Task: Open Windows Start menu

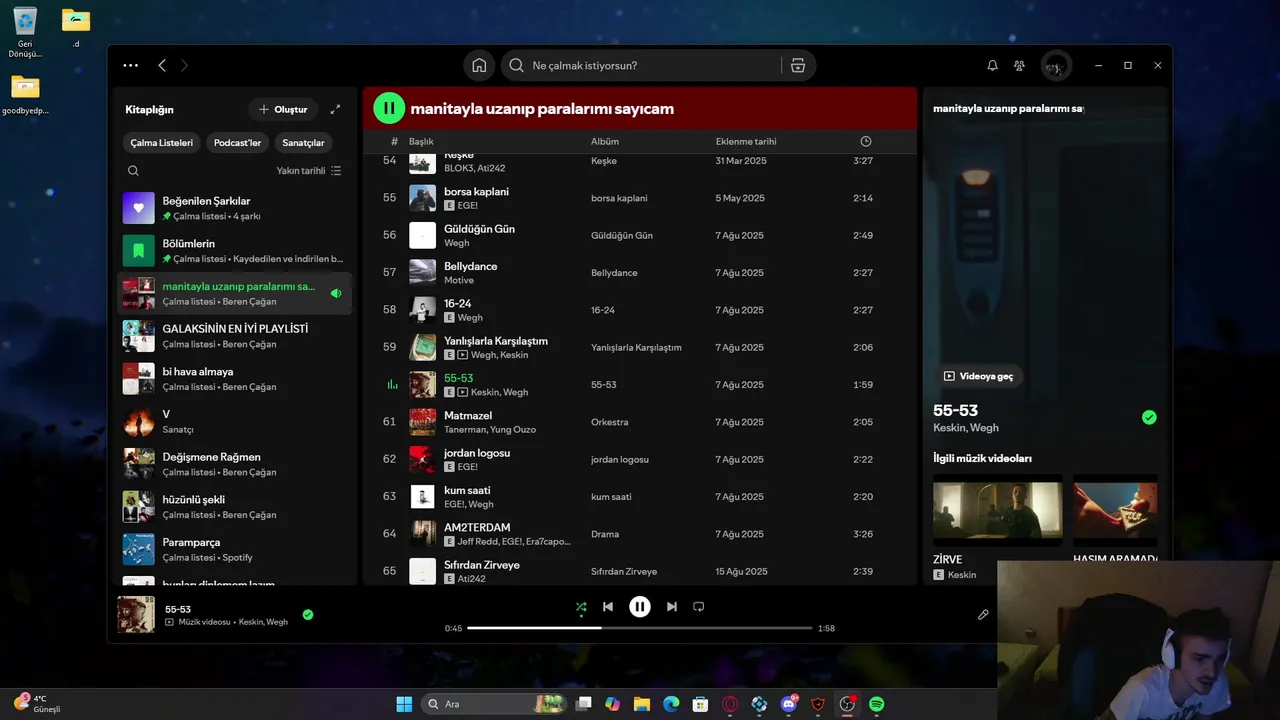Action: [x=404, y=704]
